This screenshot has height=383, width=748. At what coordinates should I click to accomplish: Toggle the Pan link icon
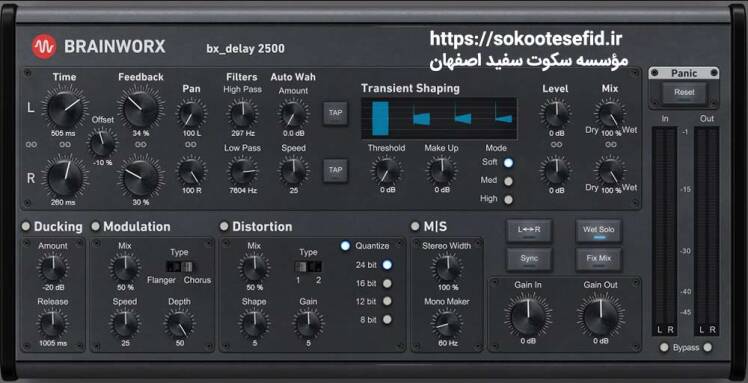click(191, 144)
